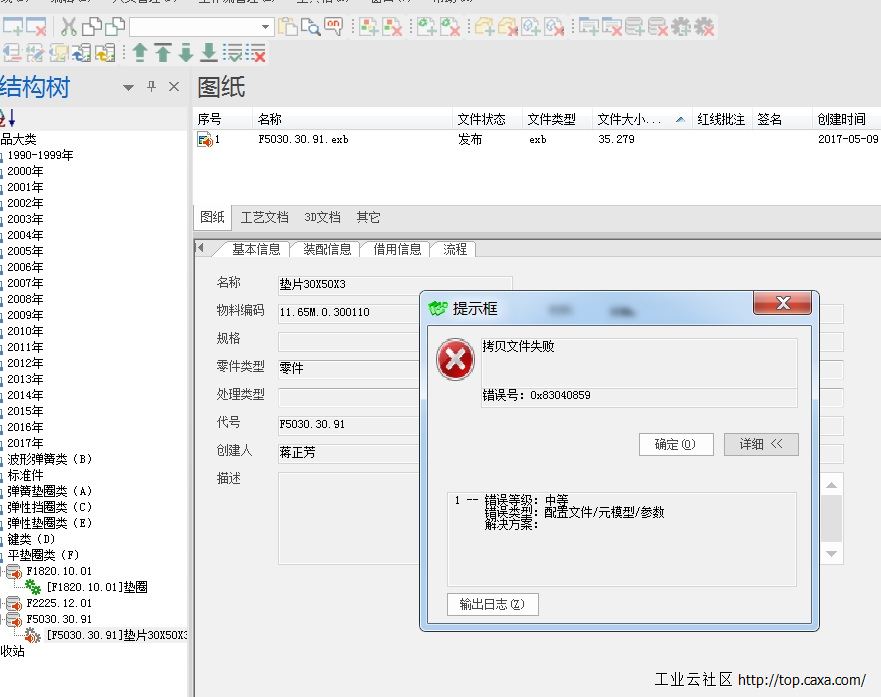The height and width of the screenshot is (697, 881).
Task: Click the scissors cut icon
Action: (x=69, y=26)
